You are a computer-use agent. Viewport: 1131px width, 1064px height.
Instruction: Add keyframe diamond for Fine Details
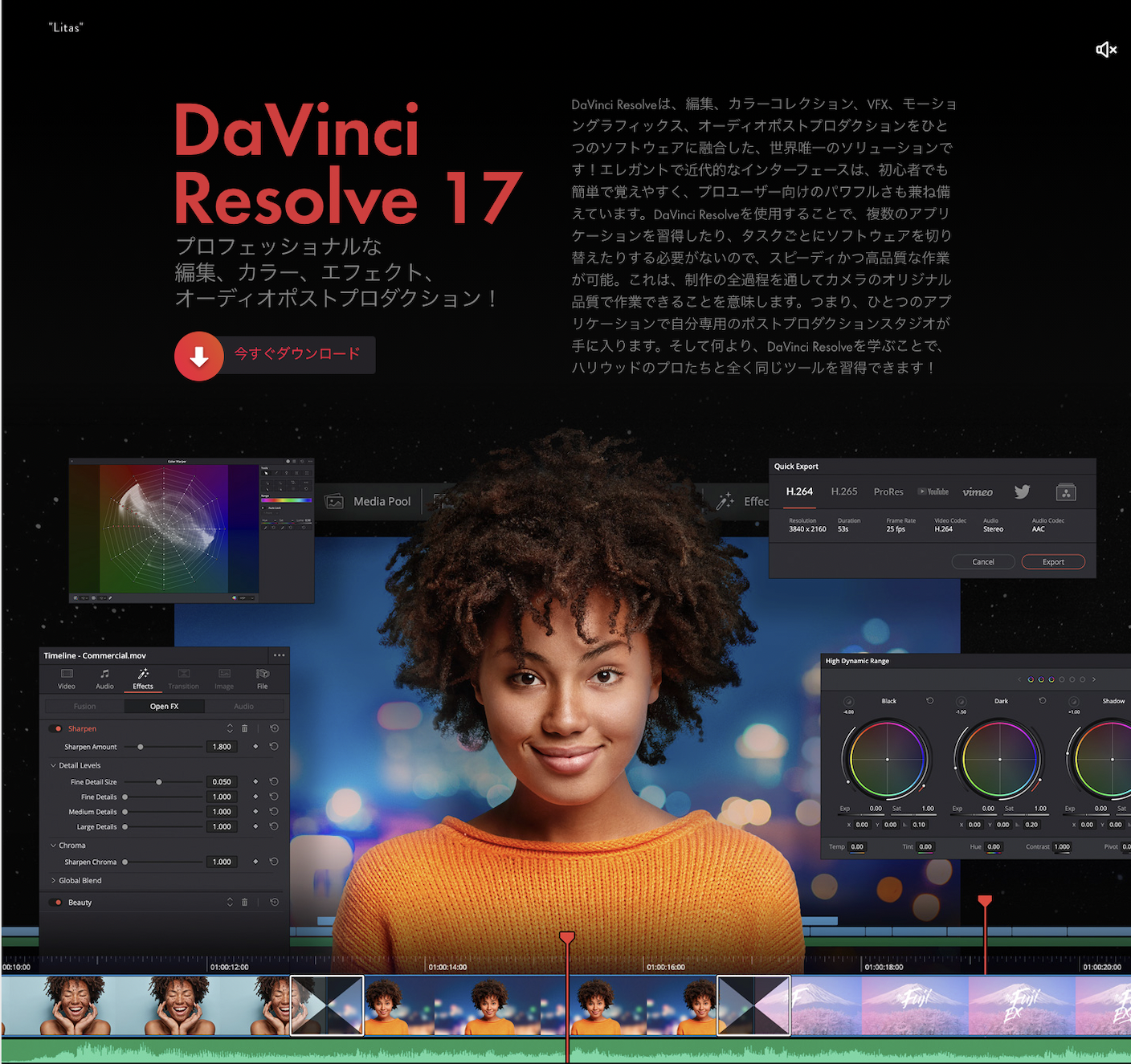click(x=255, y=797)
